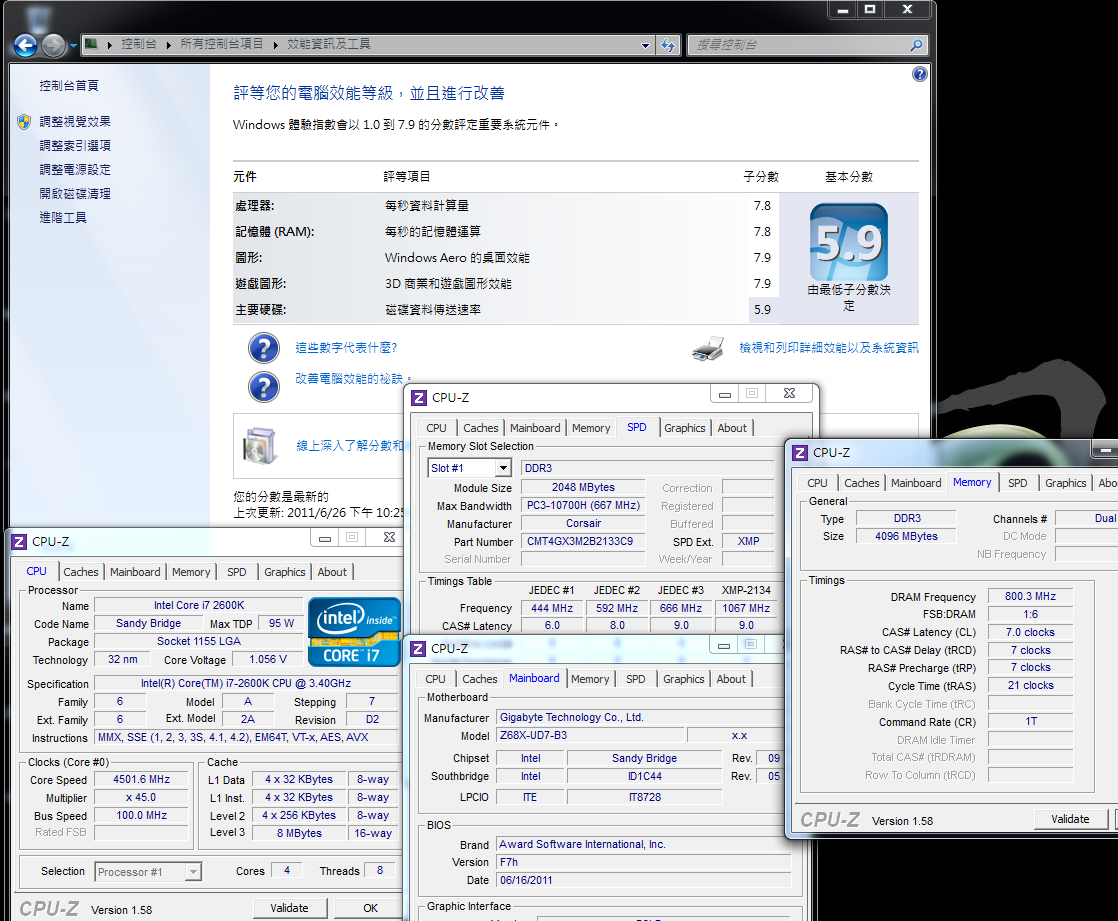Click the CPU-Z Z icon in the Mainboard window title bar
This screenshot has width=1118, height=921.
point(419,649)
